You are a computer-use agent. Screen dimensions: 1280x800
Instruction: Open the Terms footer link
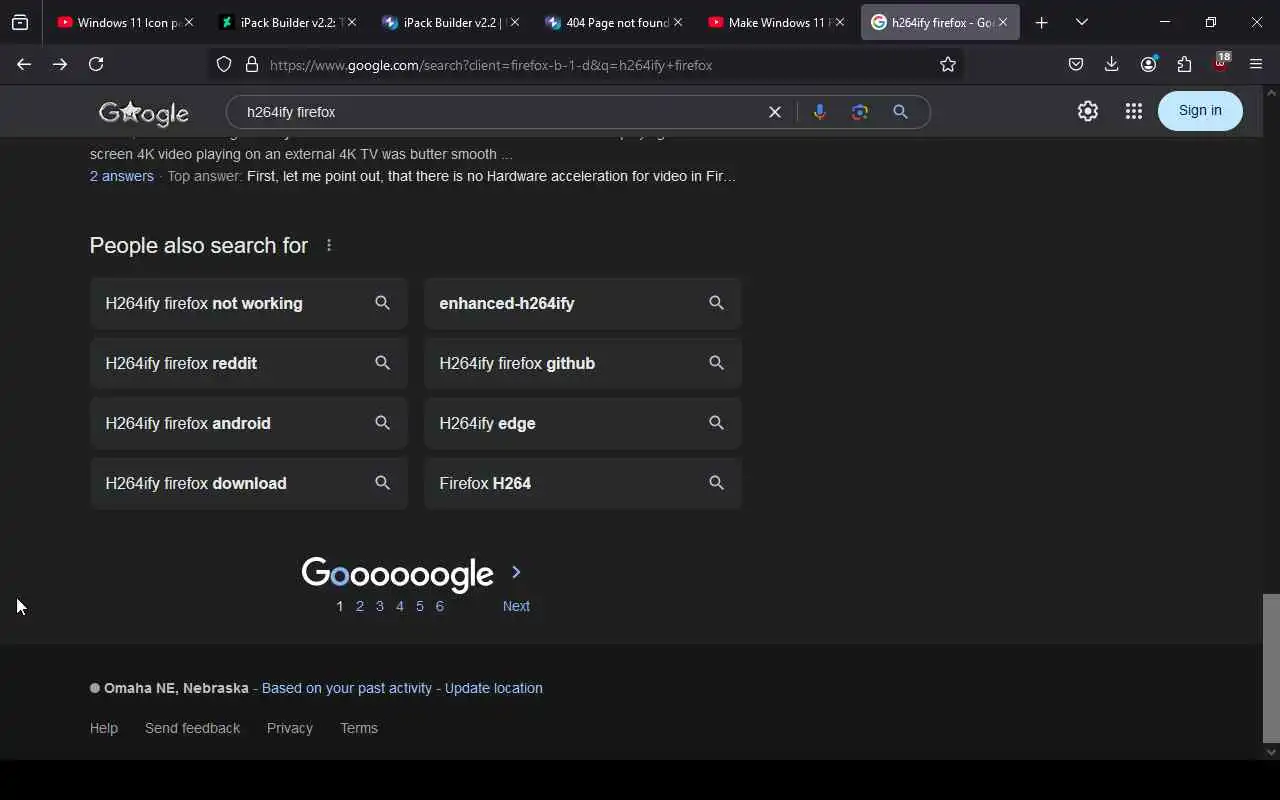(359, 728)
